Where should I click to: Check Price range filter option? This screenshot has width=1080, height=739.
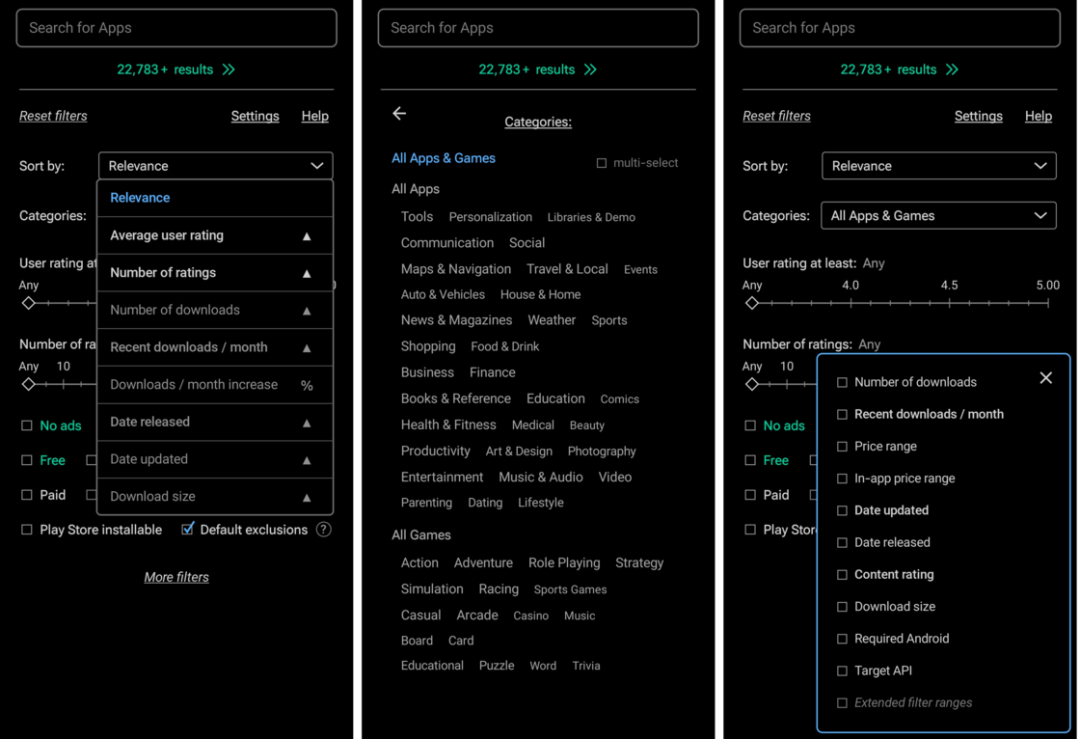pos(842,446)
